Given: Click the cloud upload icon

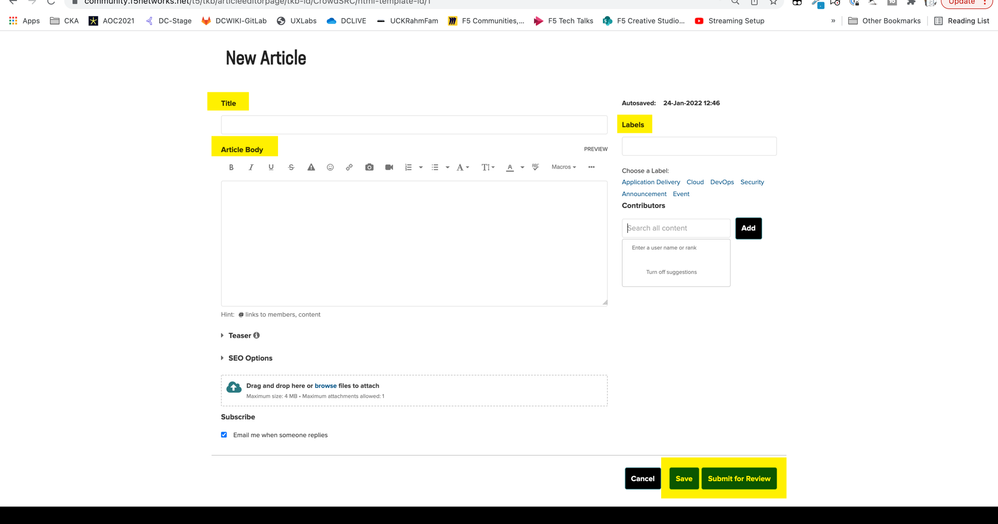Looking at the screenshot, I should click(234, 387).
